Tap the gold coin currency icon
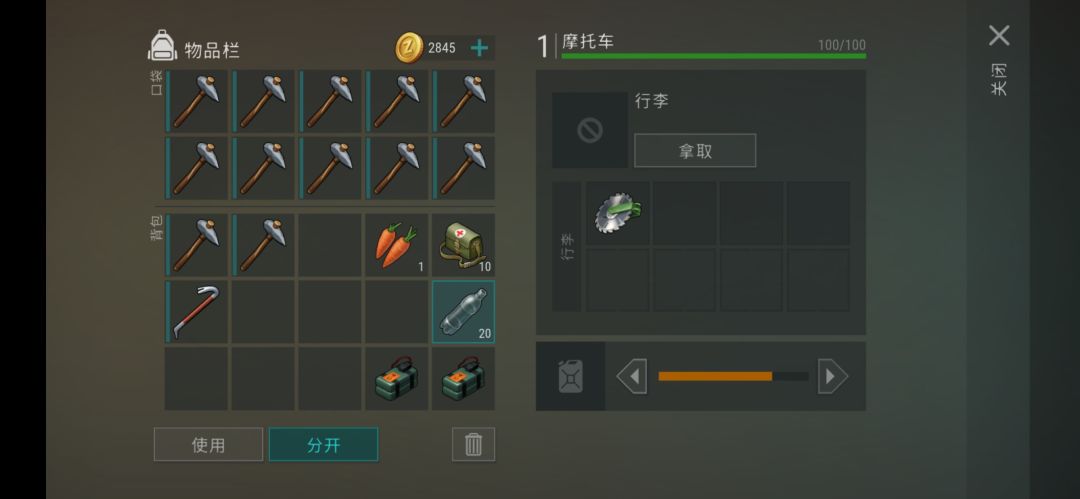 [409, 48]
